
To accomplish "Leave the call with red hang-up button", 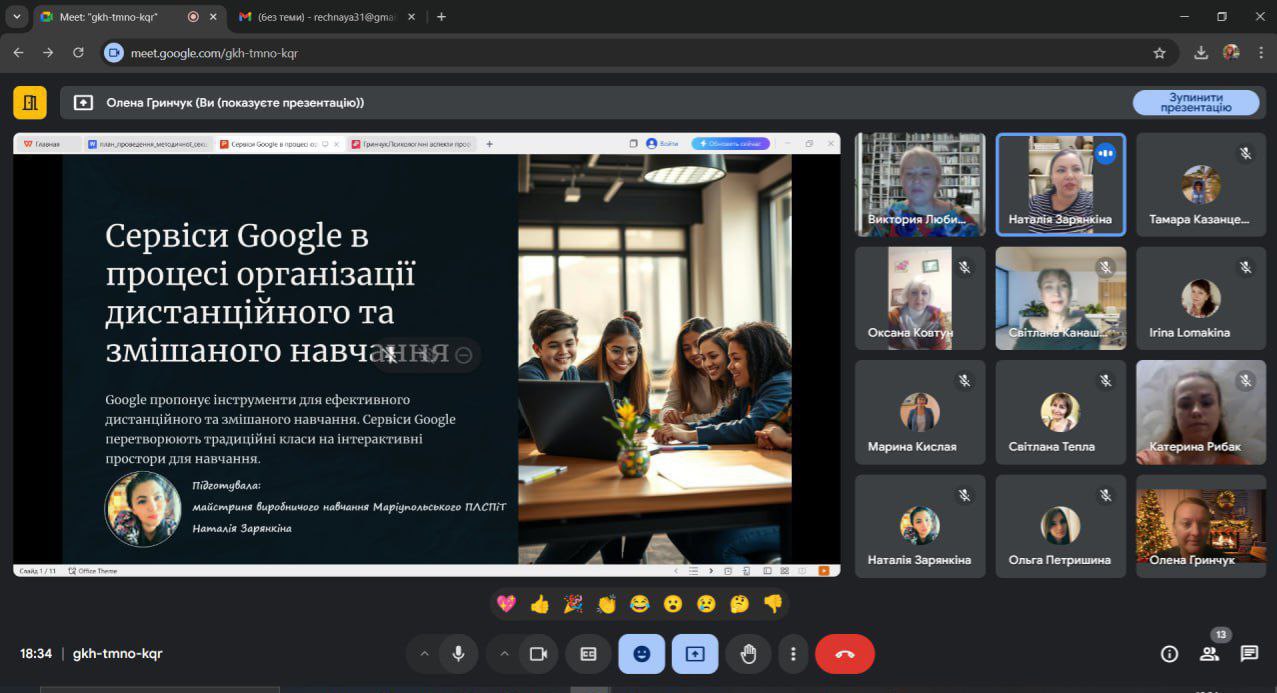I will coord(845,654).
